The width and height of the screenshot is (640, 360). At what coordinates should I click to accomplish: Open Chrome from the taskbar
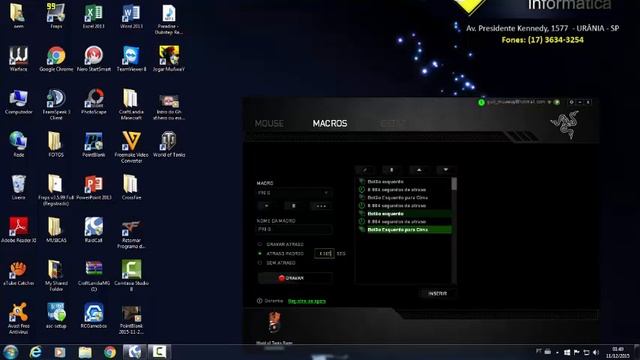[110, 352]
